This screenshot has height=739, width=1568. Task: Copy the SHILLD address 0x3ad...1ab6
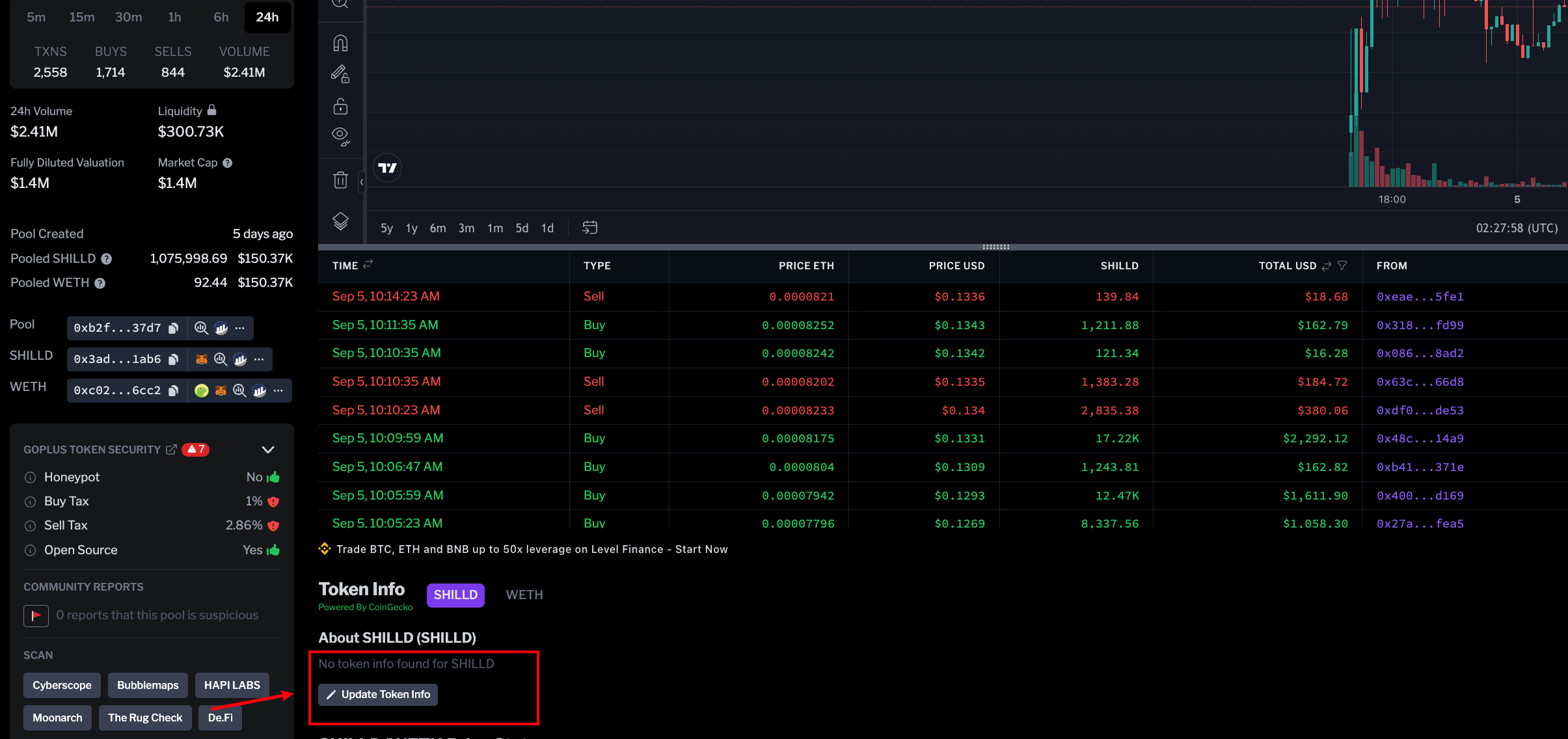click(174, 359)
